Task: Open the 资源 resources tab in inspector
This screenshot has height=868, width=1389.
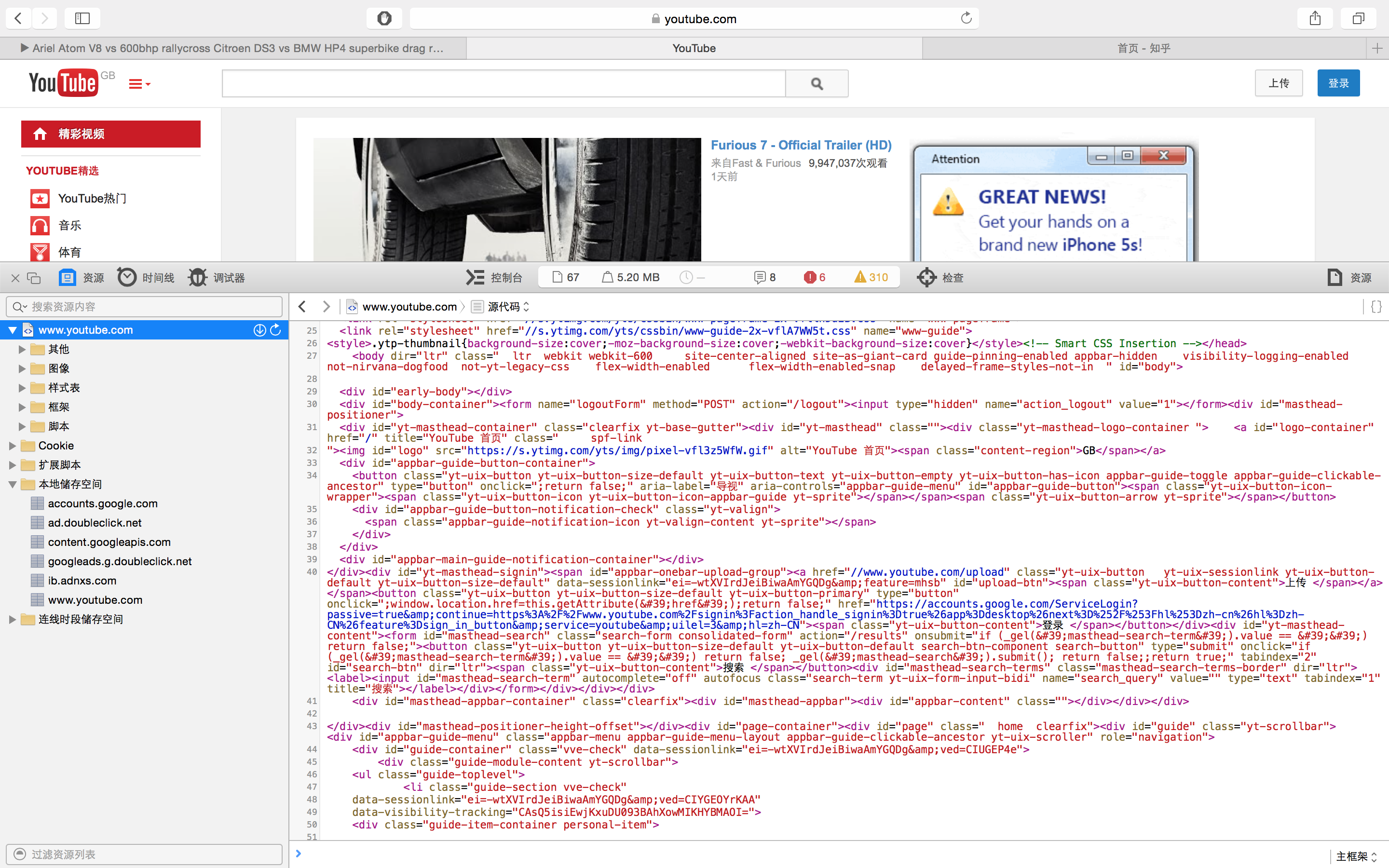Action: click(82, 278)
